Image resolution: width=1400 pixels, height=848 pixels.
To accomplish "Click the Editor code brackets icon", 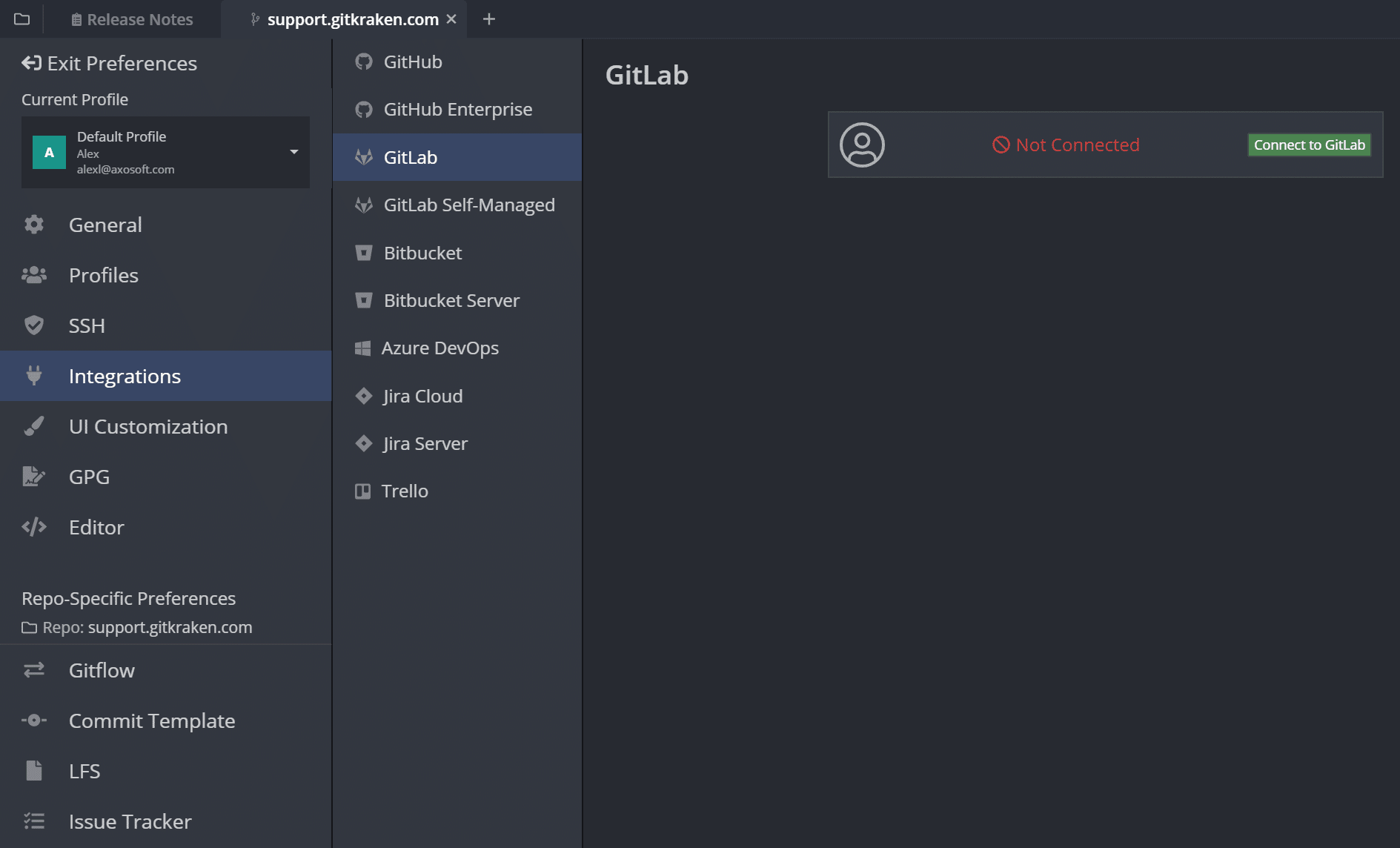I will (34, 527).
